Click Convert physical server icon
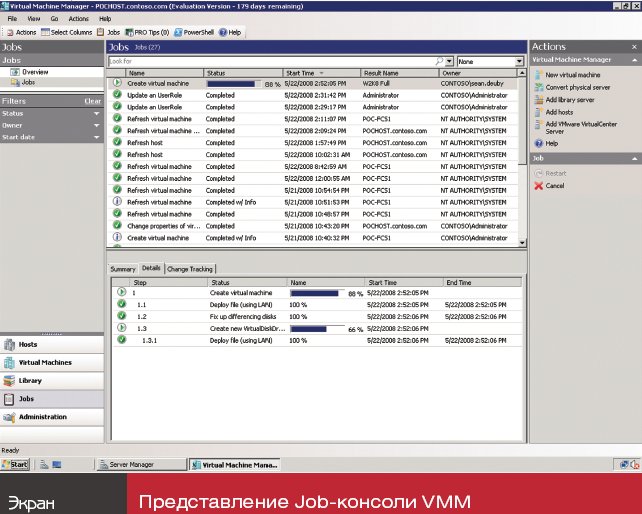The width and height of the screenshot is (642, 514). point(538,88)
